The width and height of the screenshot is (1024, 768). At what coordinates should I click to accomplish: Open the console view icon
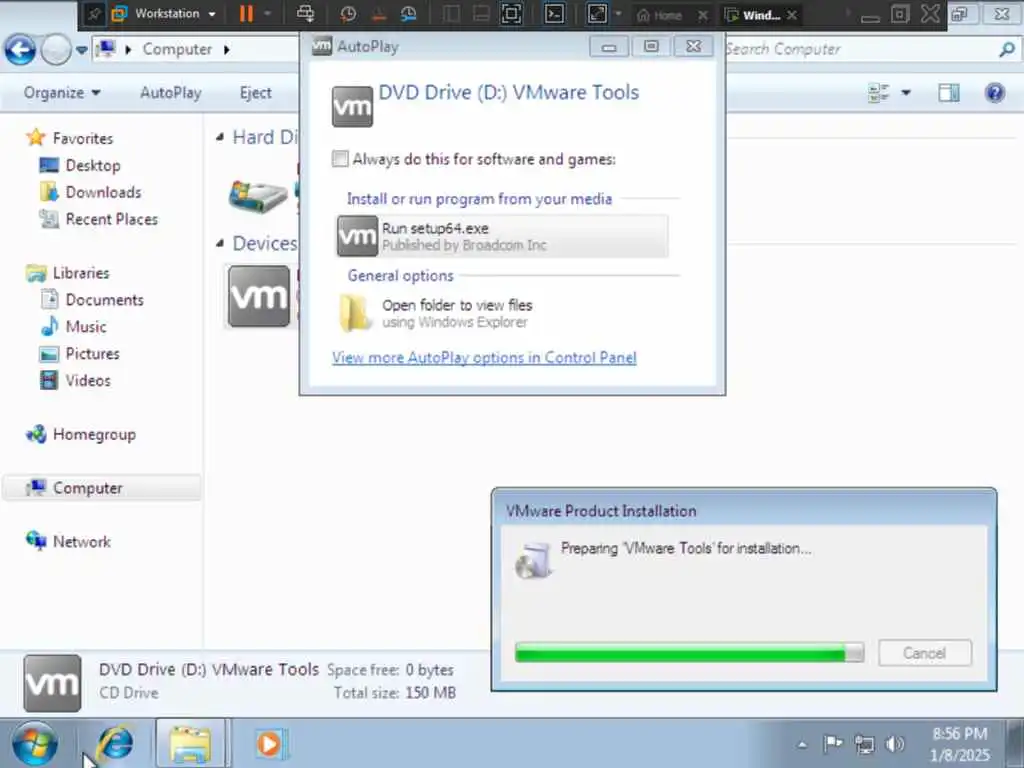coord(554,14)
